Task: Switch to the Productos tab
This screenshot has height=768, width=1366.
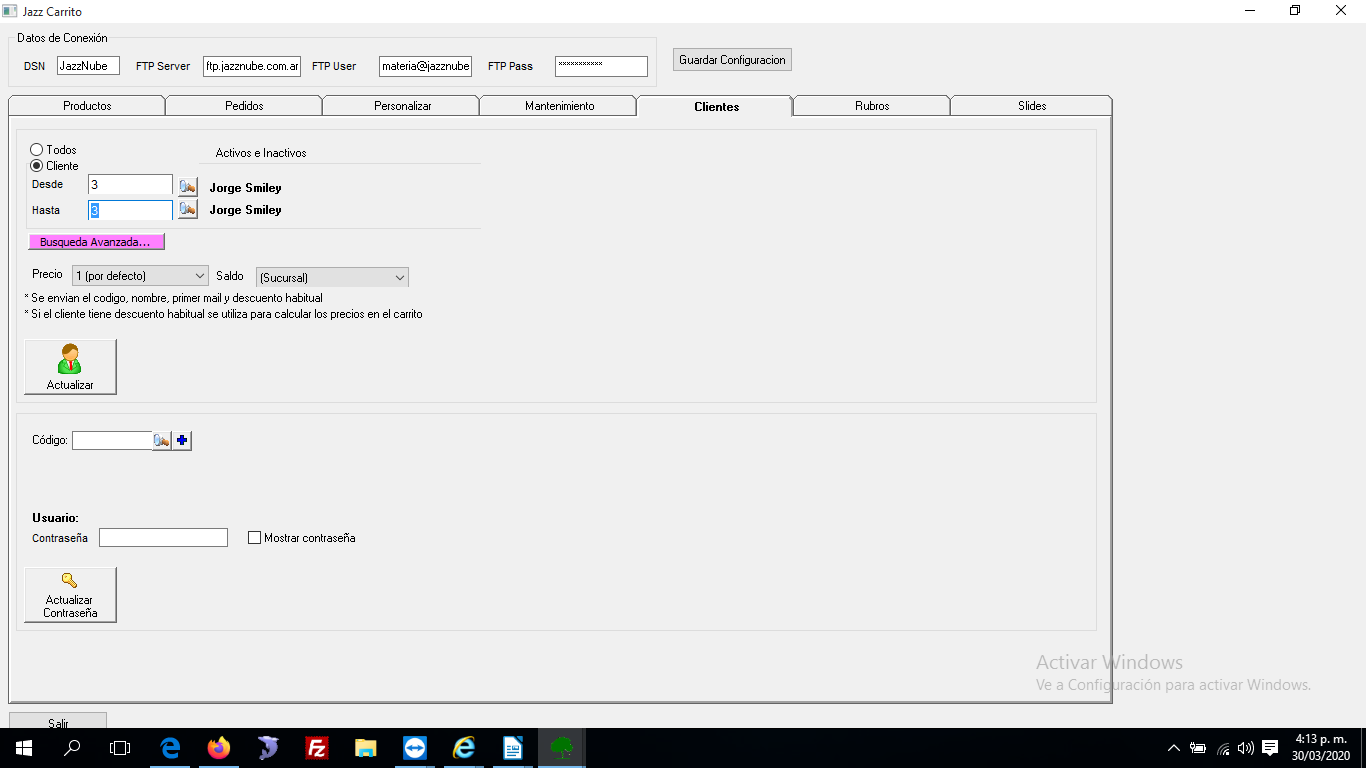Action: click(87, 106)
